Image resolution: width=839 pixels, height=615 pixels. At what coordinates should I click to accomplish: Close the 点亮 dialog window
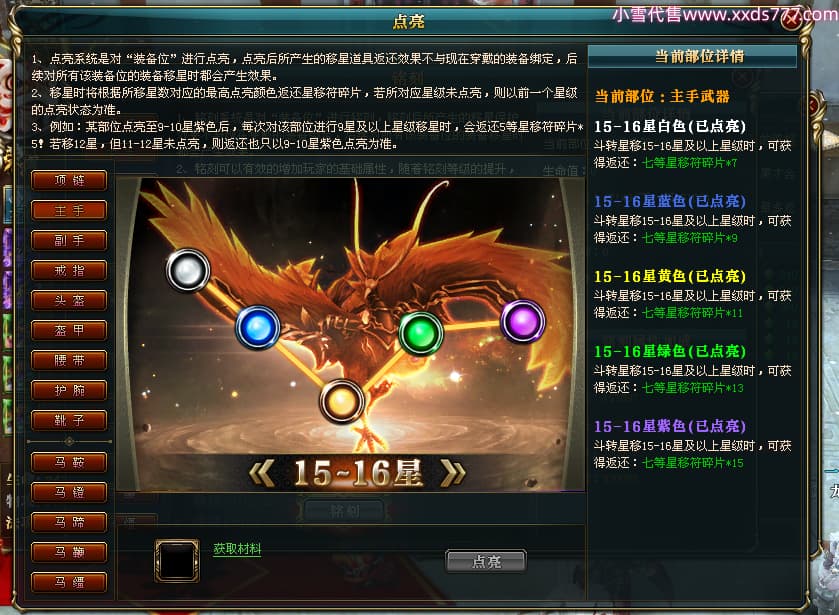pos(792,20)
